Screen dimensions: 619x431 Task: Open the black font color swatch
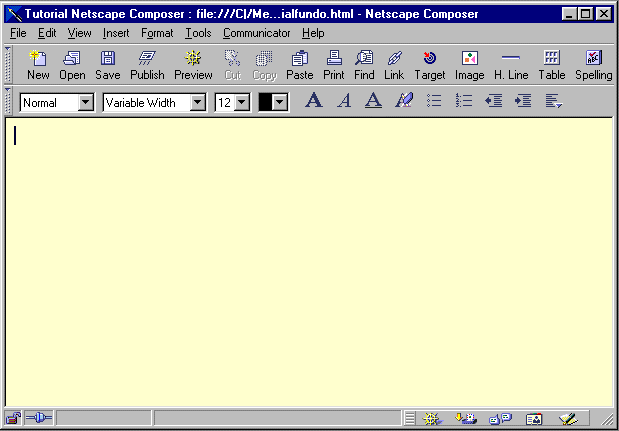tap(272, 102)
